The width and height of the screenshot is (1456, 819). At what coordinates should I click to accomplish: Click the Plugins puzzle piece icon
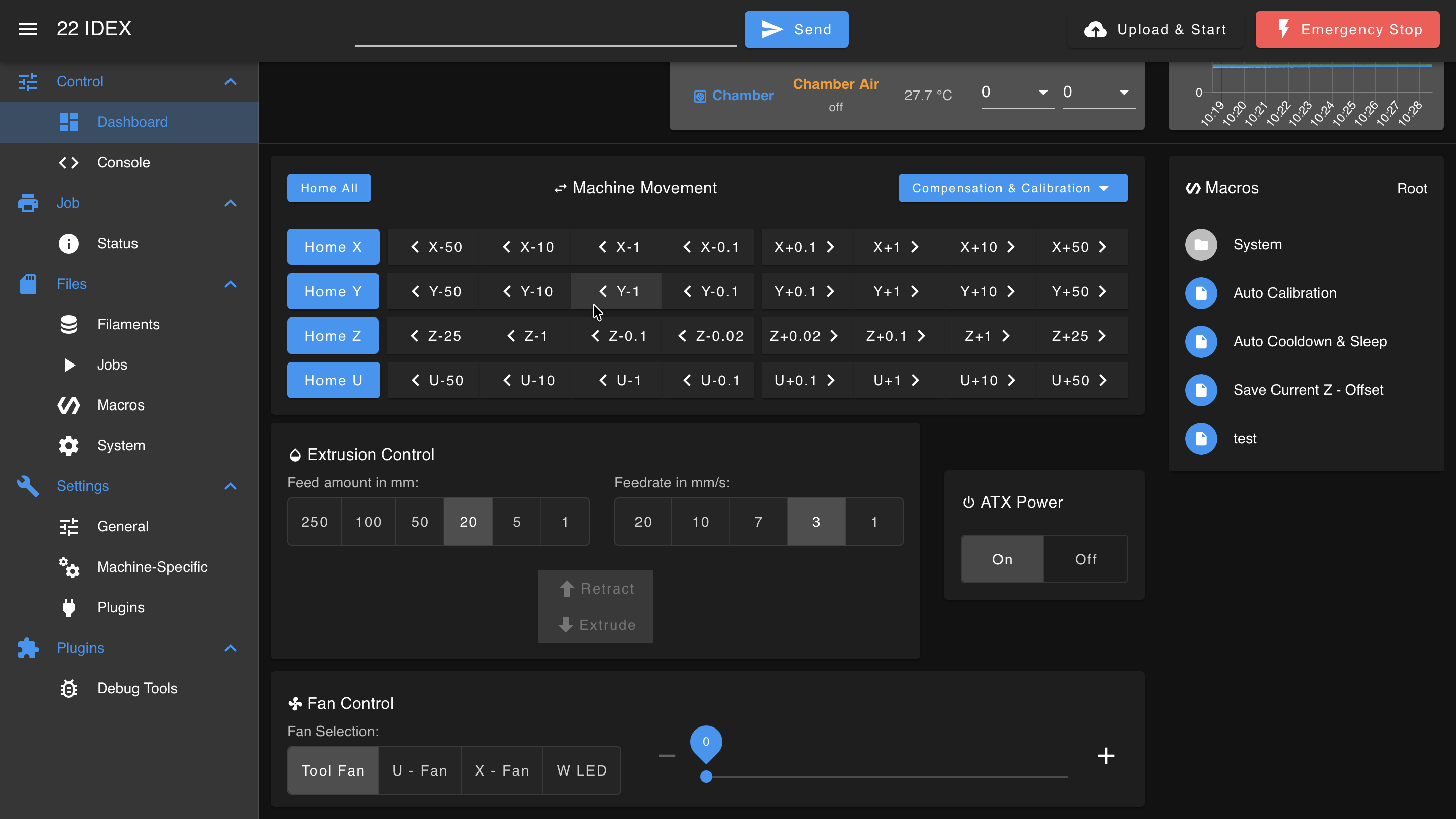point(28,648)
